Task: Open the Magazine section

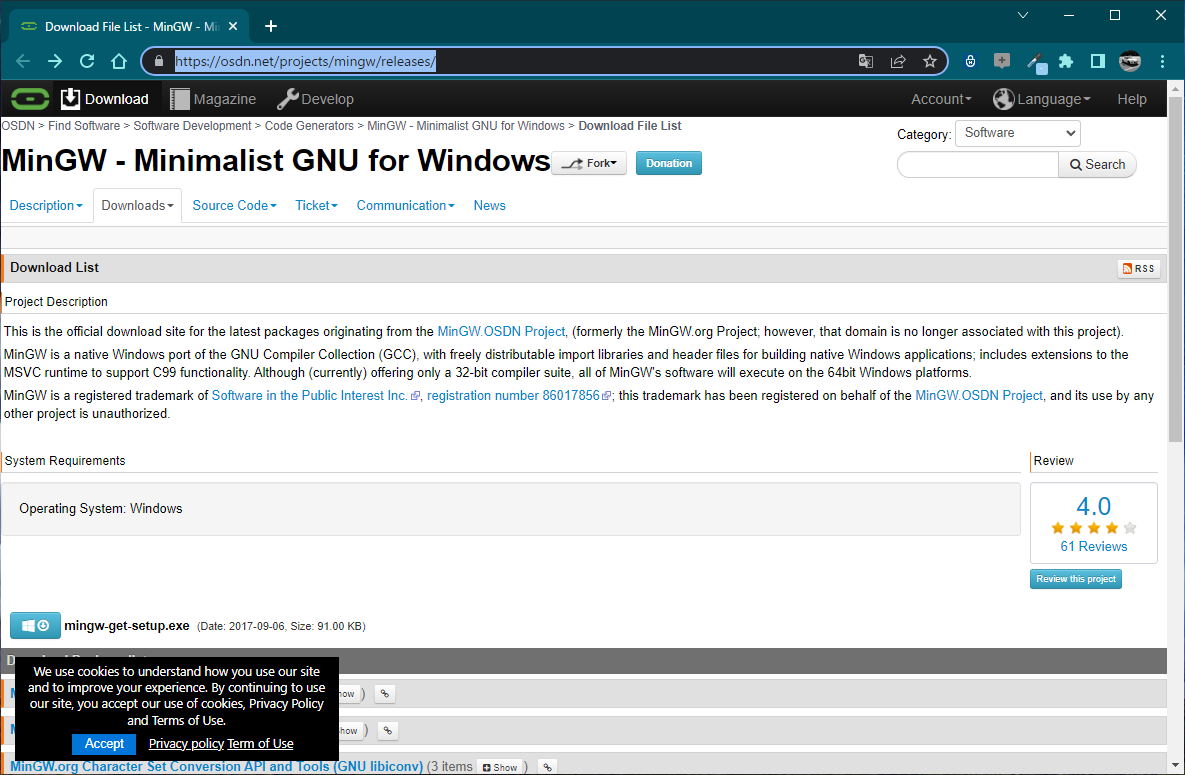Action: [212, 99]
